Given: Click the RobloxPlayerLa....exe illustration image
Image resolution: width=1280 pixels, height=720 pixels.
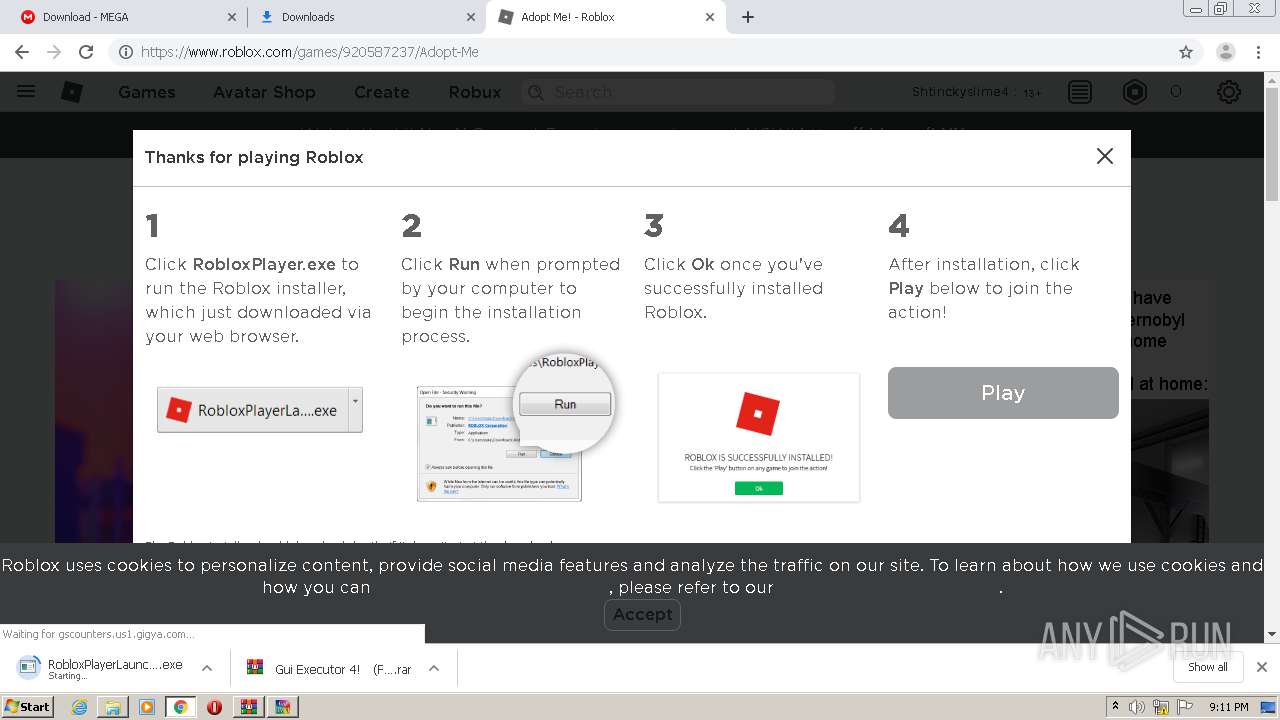Looking at the screenshot, I should (x=260, y=410).
